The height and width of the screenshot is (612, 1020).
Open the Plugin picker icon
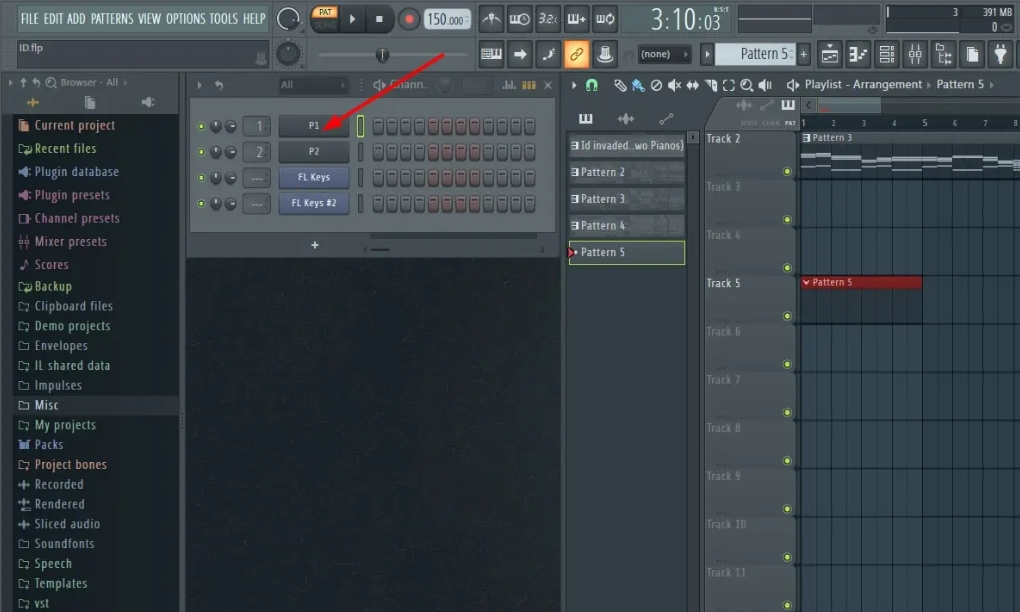pyautogui.click(x=999, y=54)
